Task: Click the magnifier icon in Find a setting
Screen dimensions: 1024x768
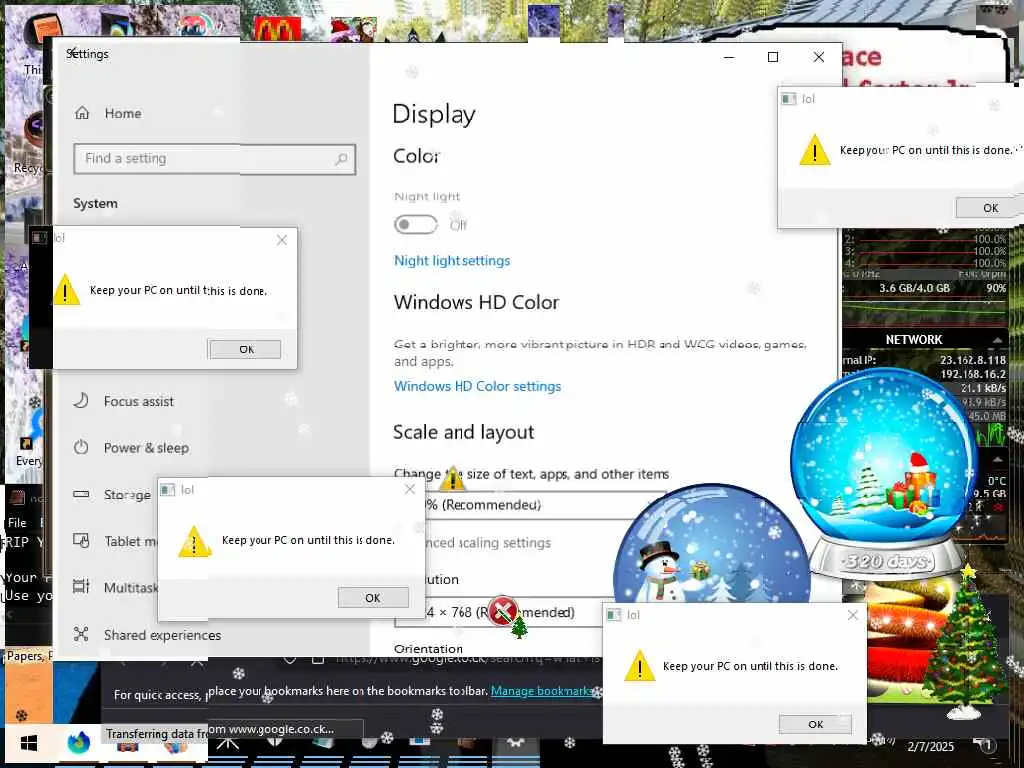Action: [x=341, y=159]
